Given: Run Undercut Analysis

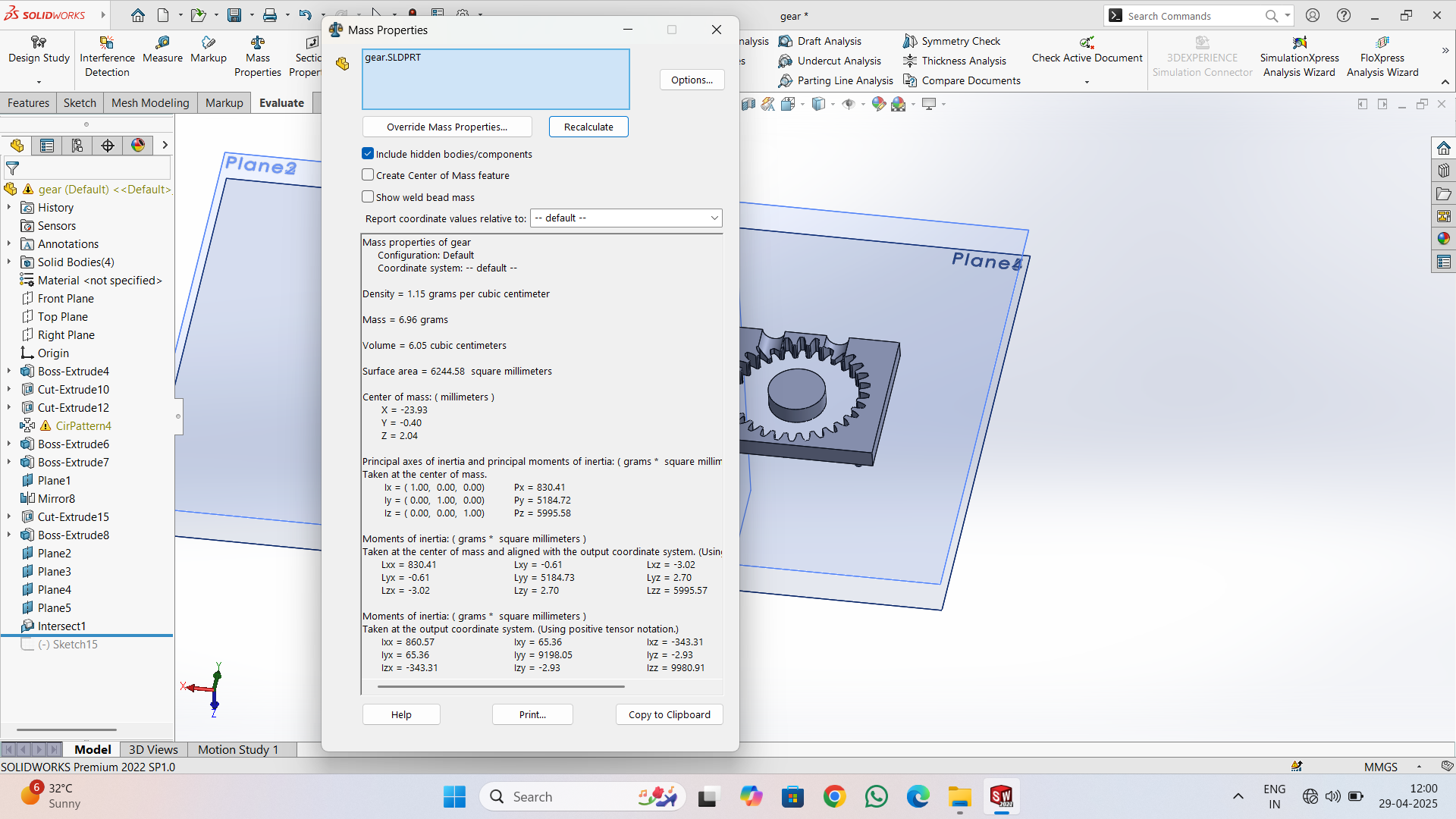Looking at the screenshot, I should tap(830, 61).
